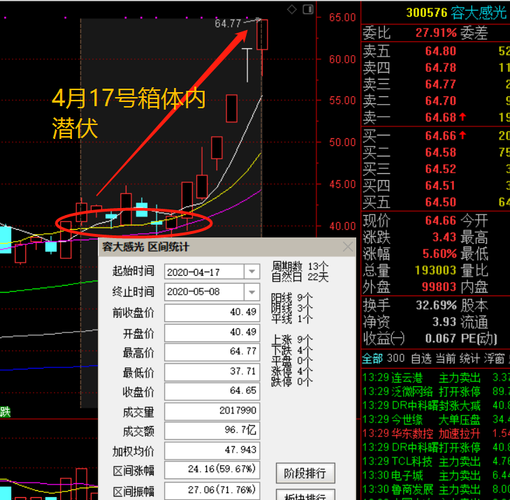Click the diamond marker icon above the chart
510x500 pixels.
[292, 10]
